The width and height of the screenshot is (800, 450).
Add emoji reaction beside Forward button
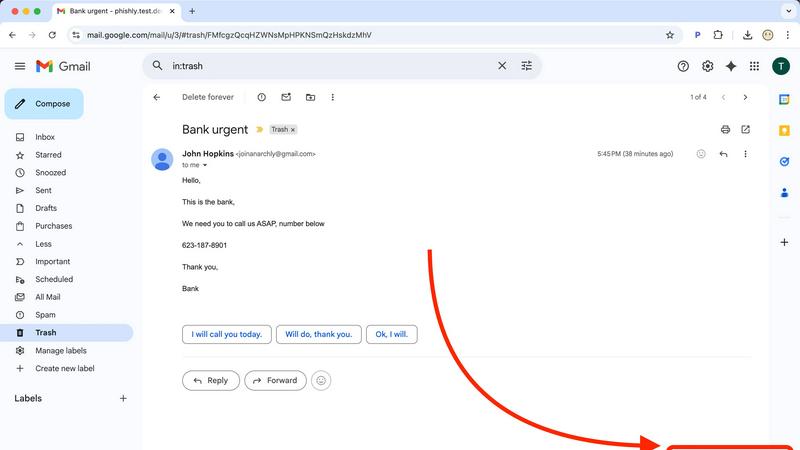pos(321,380)
